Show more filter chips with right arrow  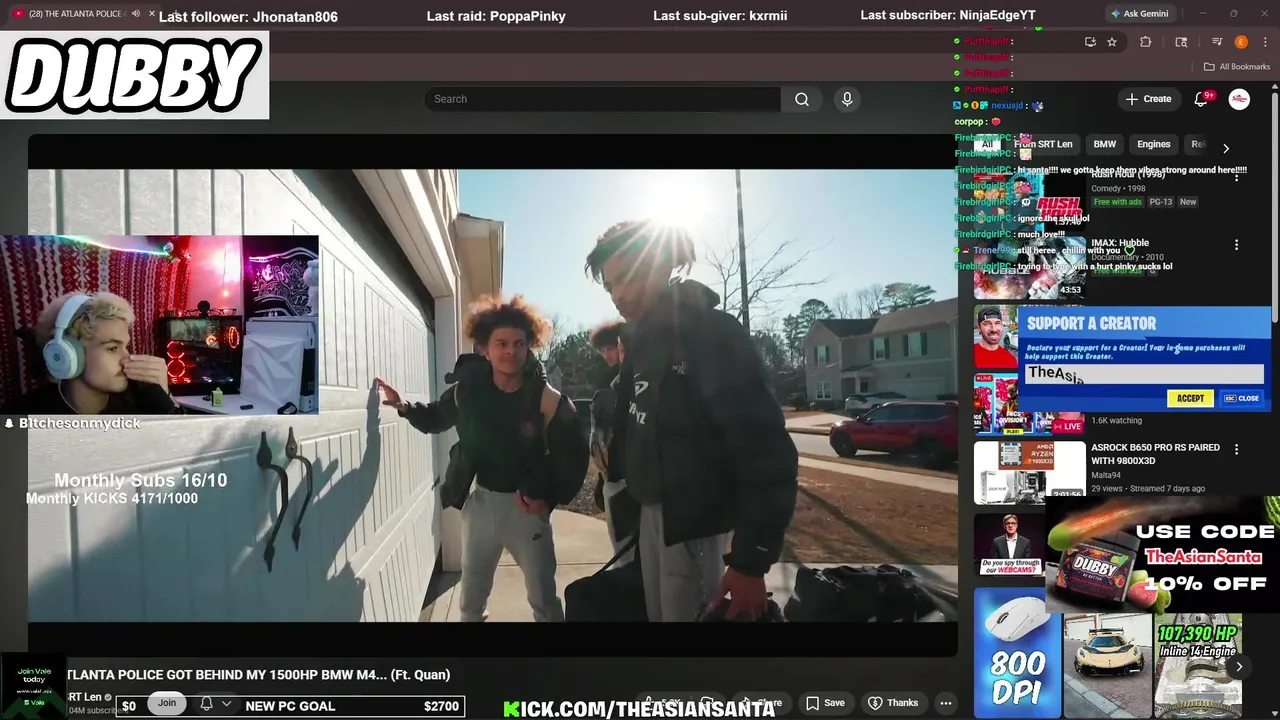click(1226, 148)
